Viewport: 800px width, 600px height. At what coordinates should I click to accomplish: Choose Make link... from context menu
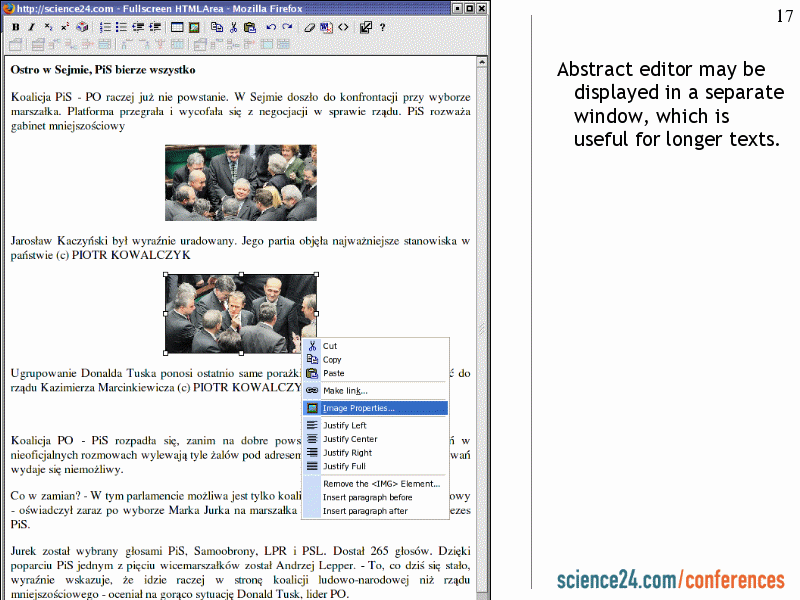tap(345, 390)
